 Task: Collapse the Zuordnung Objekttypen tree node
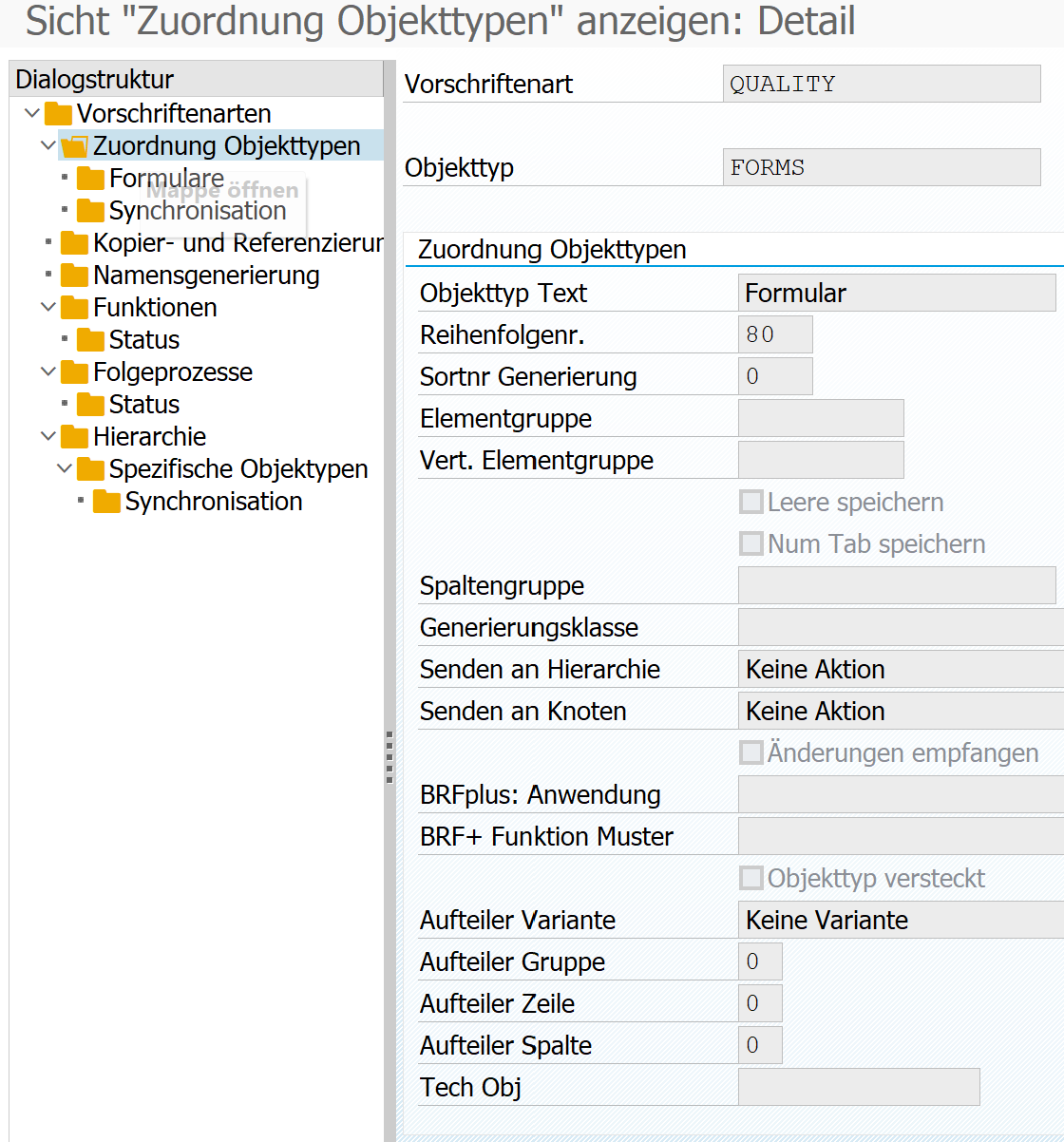coord(48,146)
